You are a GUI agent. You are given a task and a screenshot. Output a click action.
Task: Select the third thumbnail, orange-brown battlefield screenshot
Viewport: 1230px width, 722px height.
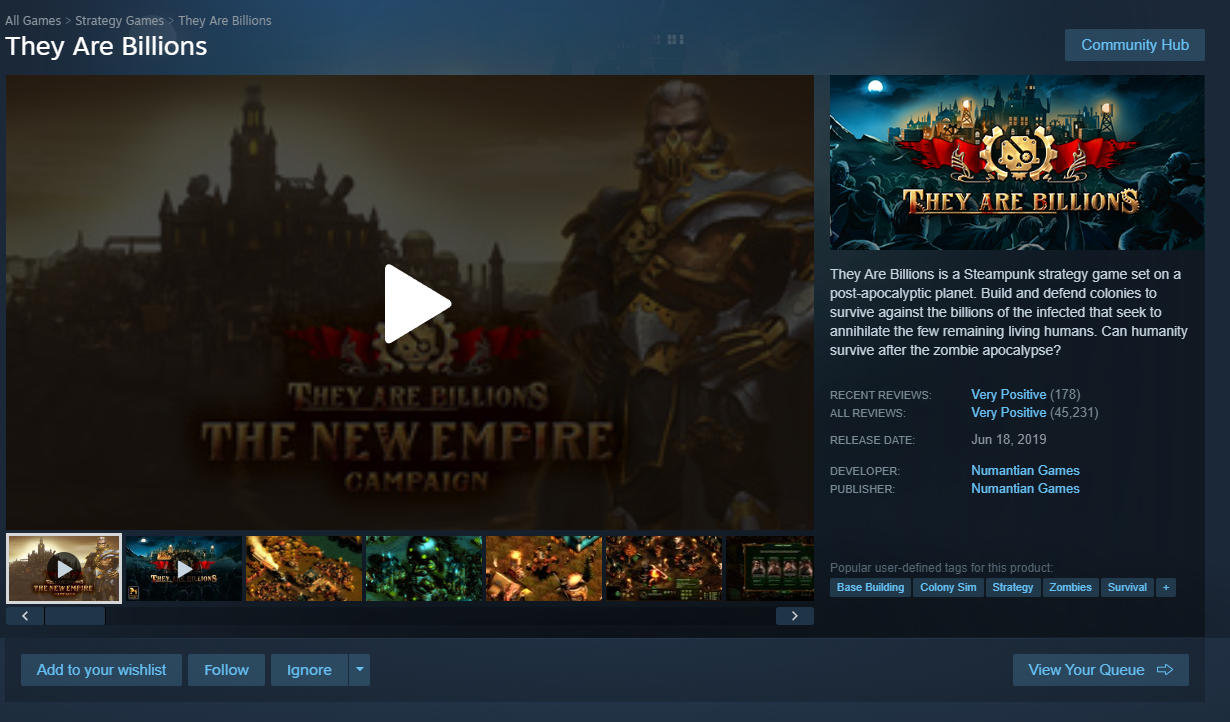click(304, 568)
